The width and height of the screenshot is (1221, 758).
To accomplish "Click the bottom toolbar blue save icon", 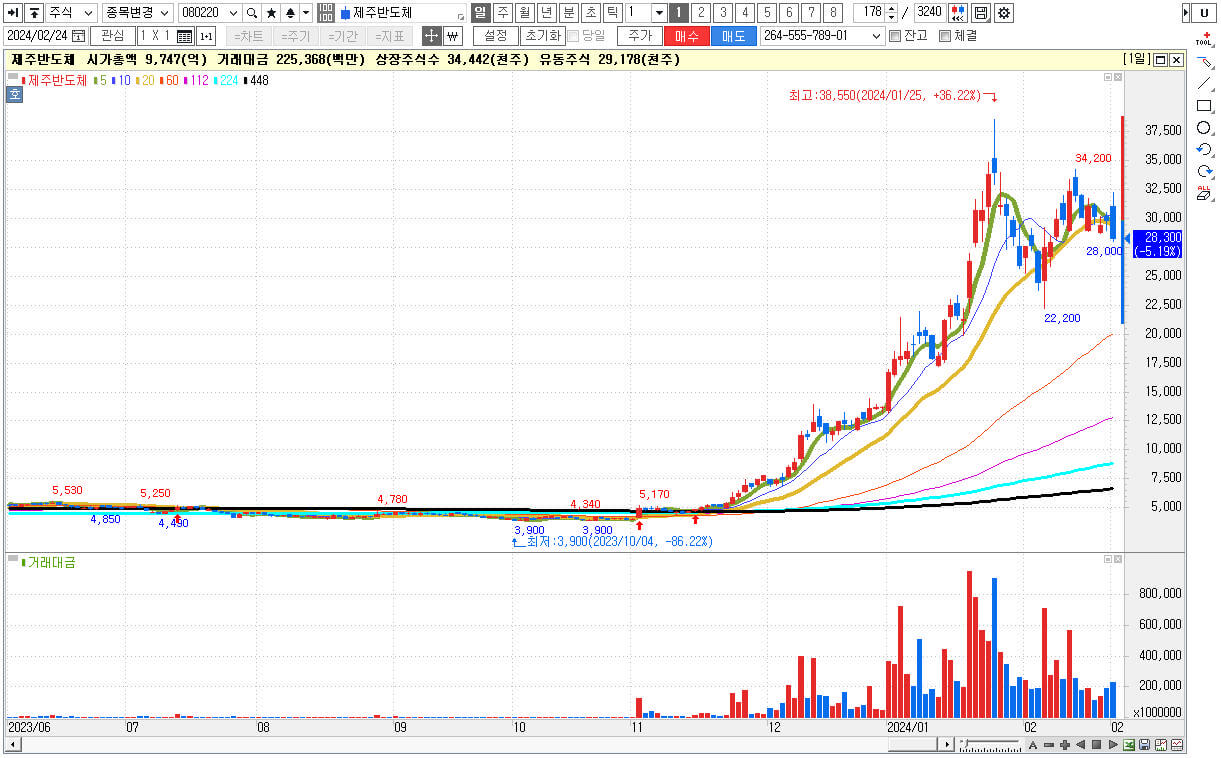I will point(1145,745).
